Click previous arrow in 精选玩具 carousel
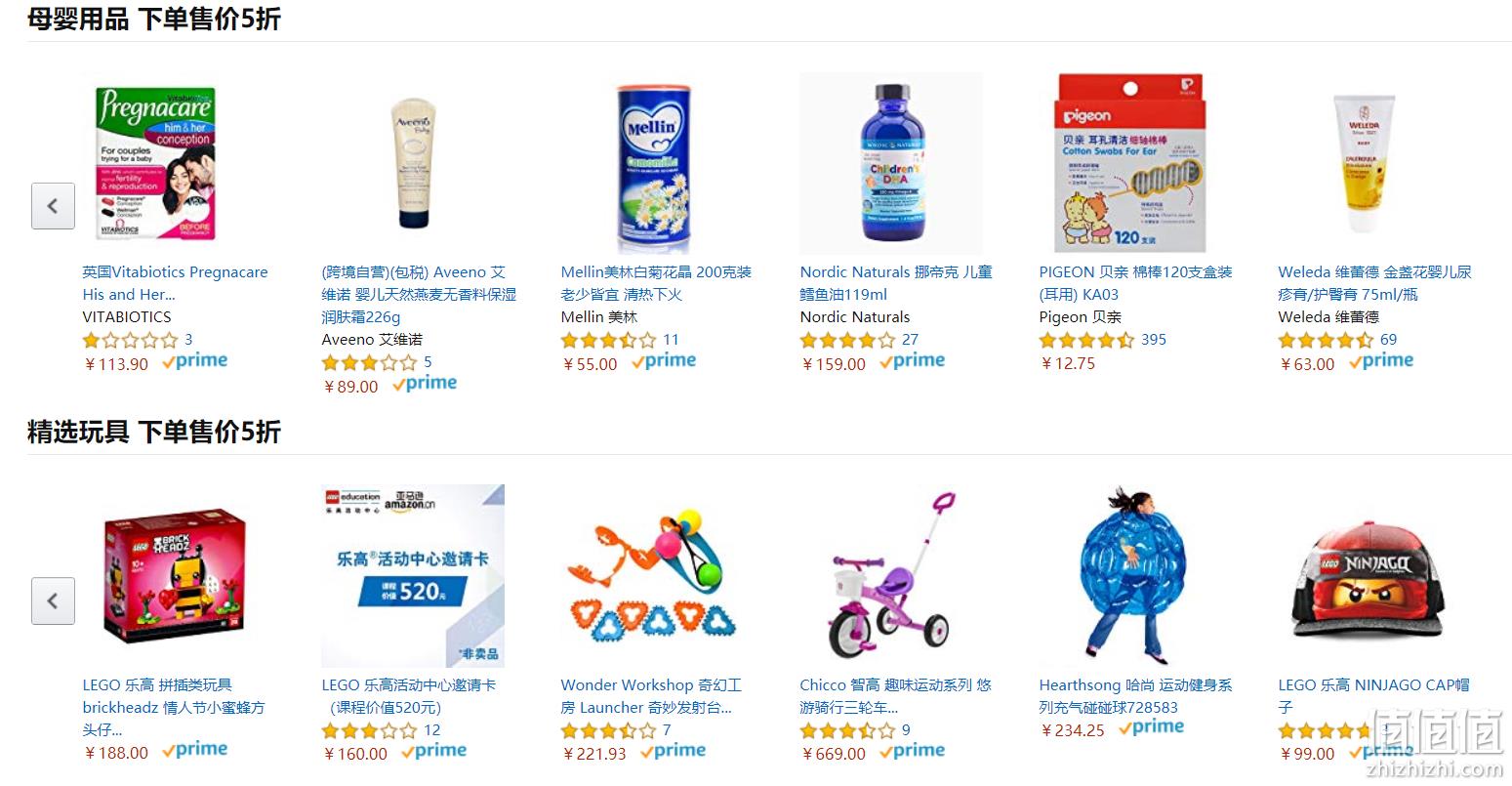 (53, 600)
